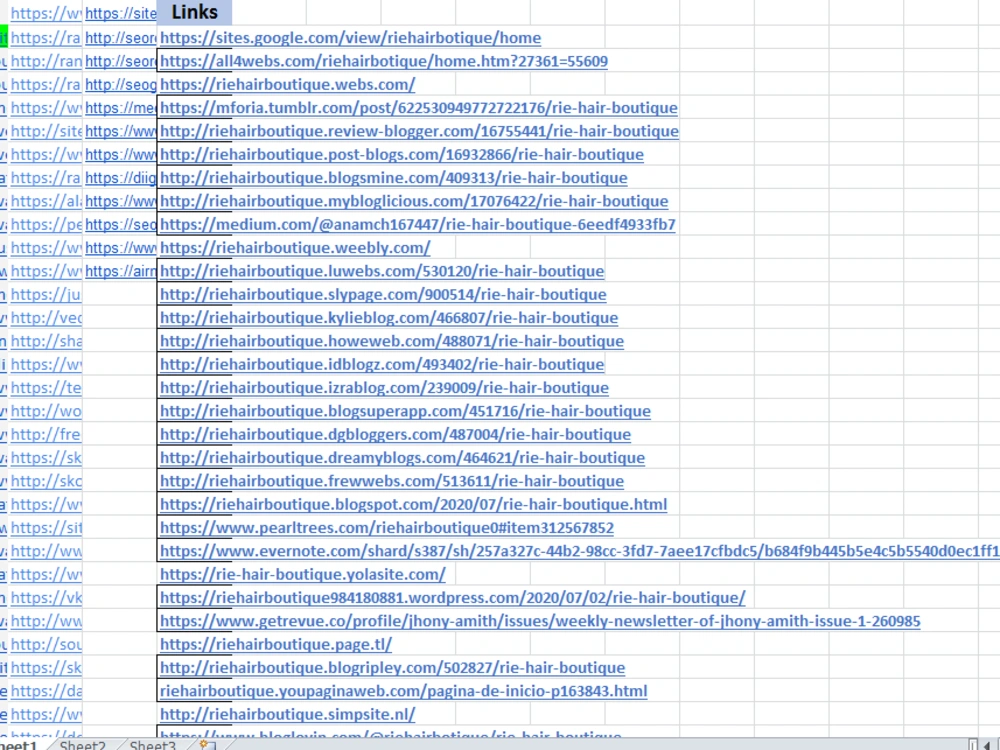The height and width of the screenshot is (750, 1000).
Task: Click the truncated https://site link in second column
Action: coord(121,13)
